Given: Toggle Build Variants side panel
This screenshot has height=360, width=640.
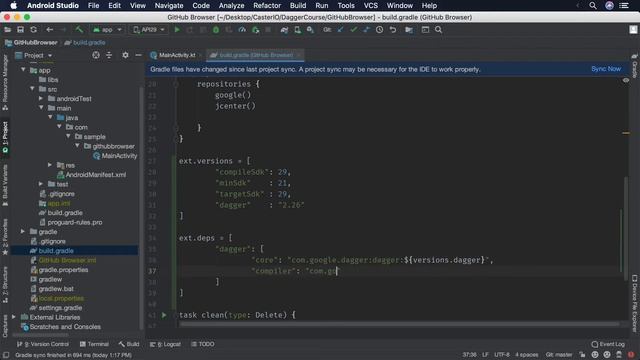Looking at the screenshot, I should 5,186.
